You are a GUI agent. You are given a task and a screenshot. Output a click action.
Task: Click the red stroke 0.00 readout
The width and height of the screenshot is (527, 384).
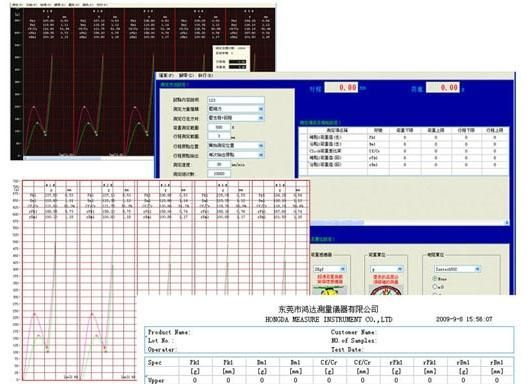click(x=341, y=88)
